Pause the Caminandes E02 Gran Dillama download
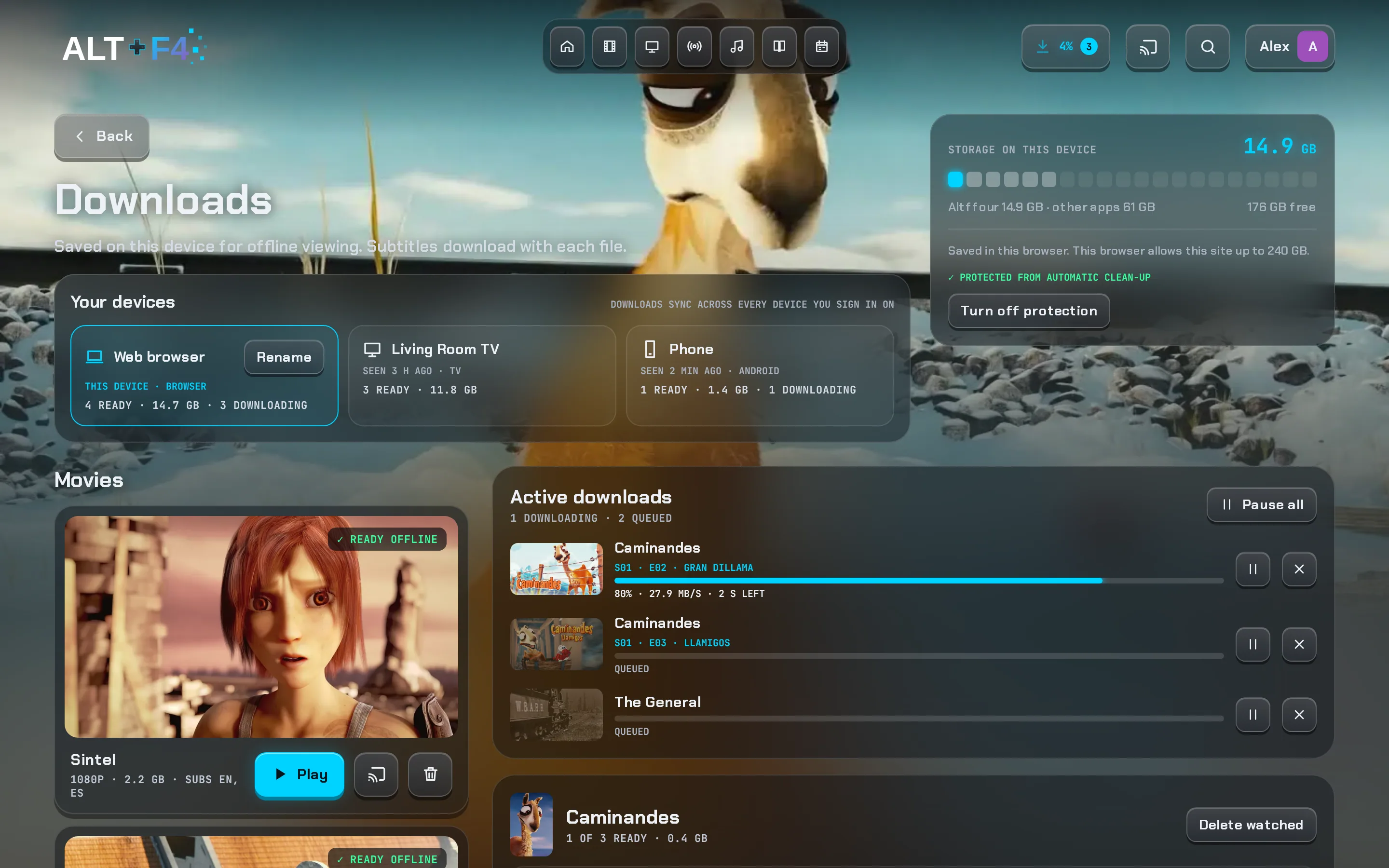Screen dimensions: 1389x868 1253,569
